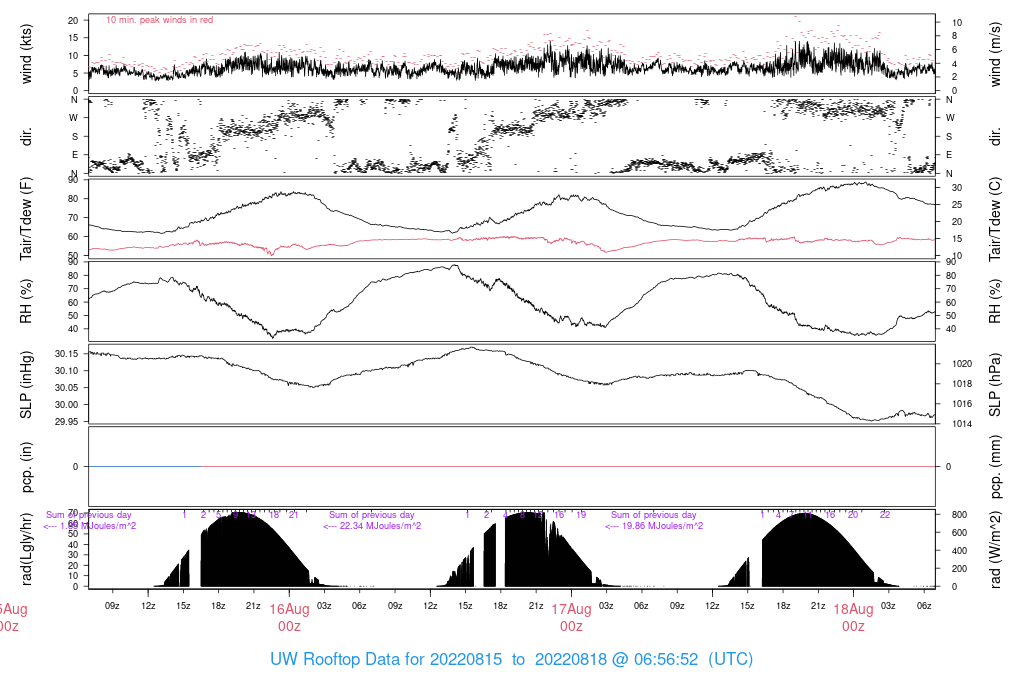Click the 'wind (m/s)' right axis label
1024x700 pixels.
(995, 54)
